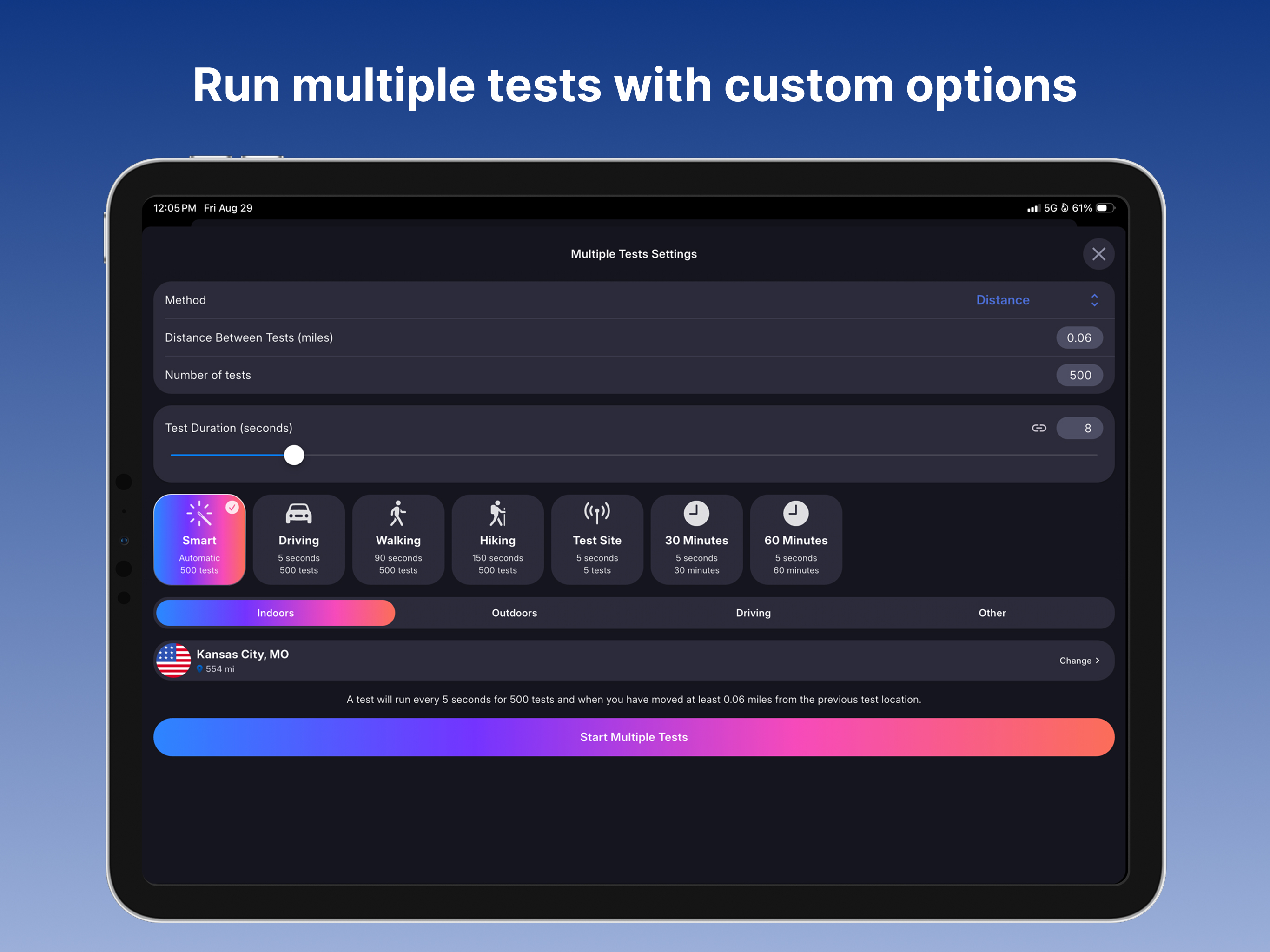Image resolution: width=1270 pixels, height=952 pixels.
Task: Tap Change to pick another server
Action: pyautogui.click(x=1079, y=661)
